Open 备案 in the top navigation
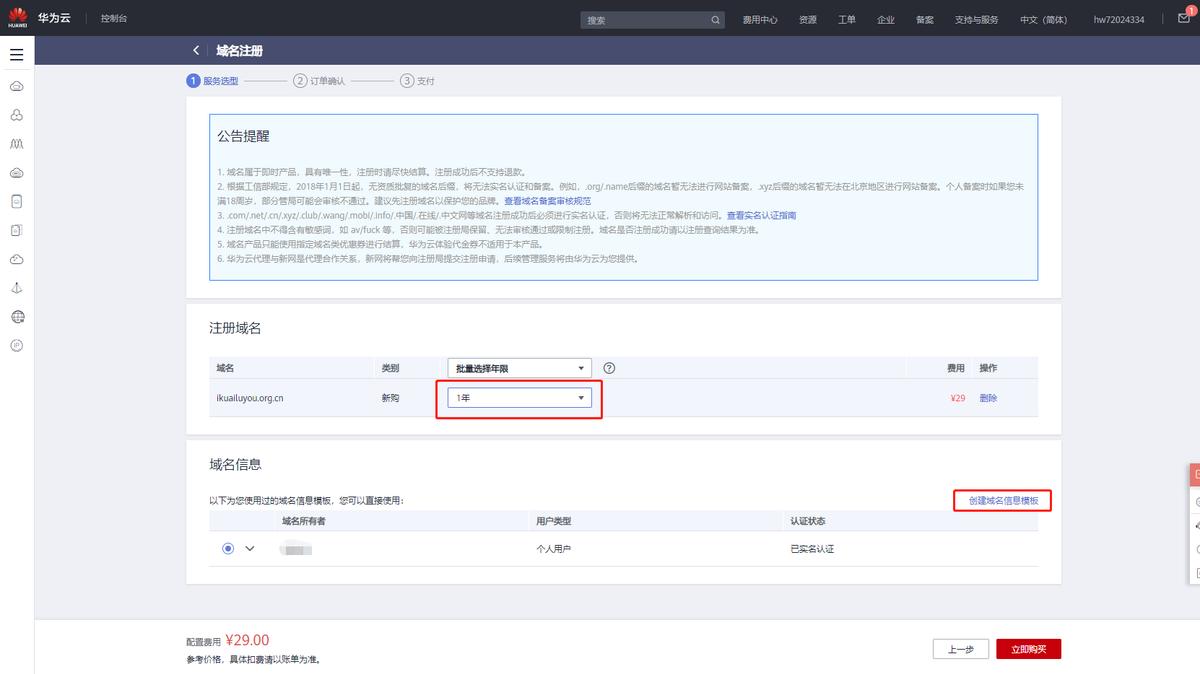Image resolution: width=1200 pixels, height=674 pixels. pos(924,20)
